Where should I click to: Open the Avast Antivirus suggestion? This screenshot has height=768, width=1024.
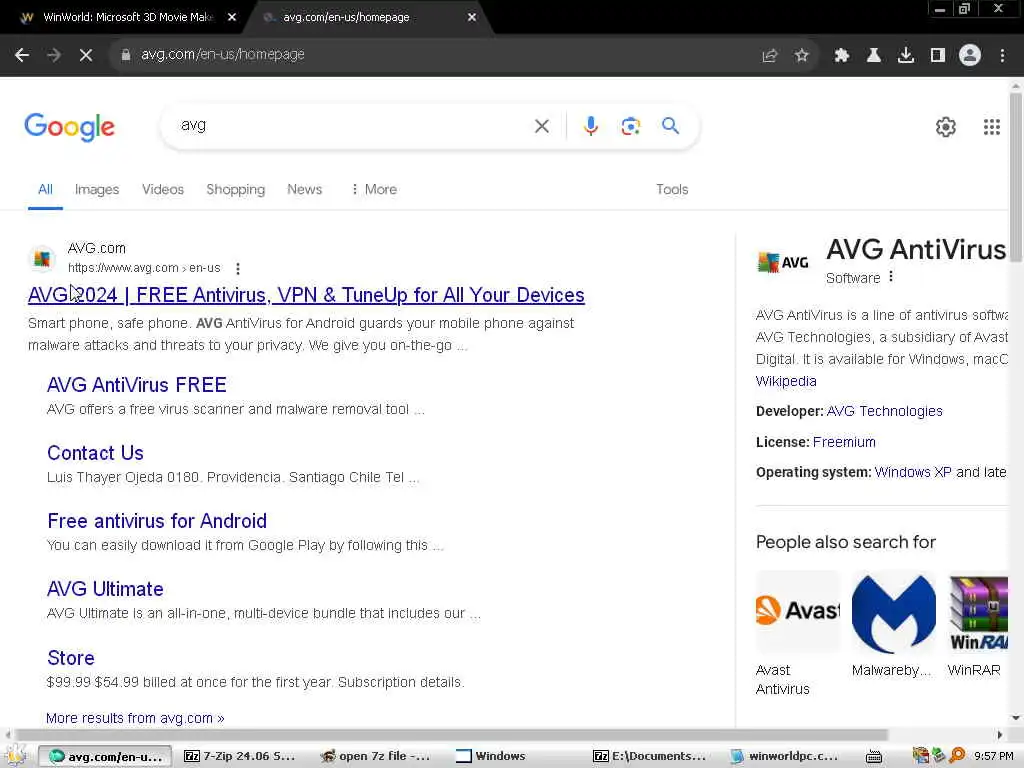pyautogui.click(x=797, y=633)
